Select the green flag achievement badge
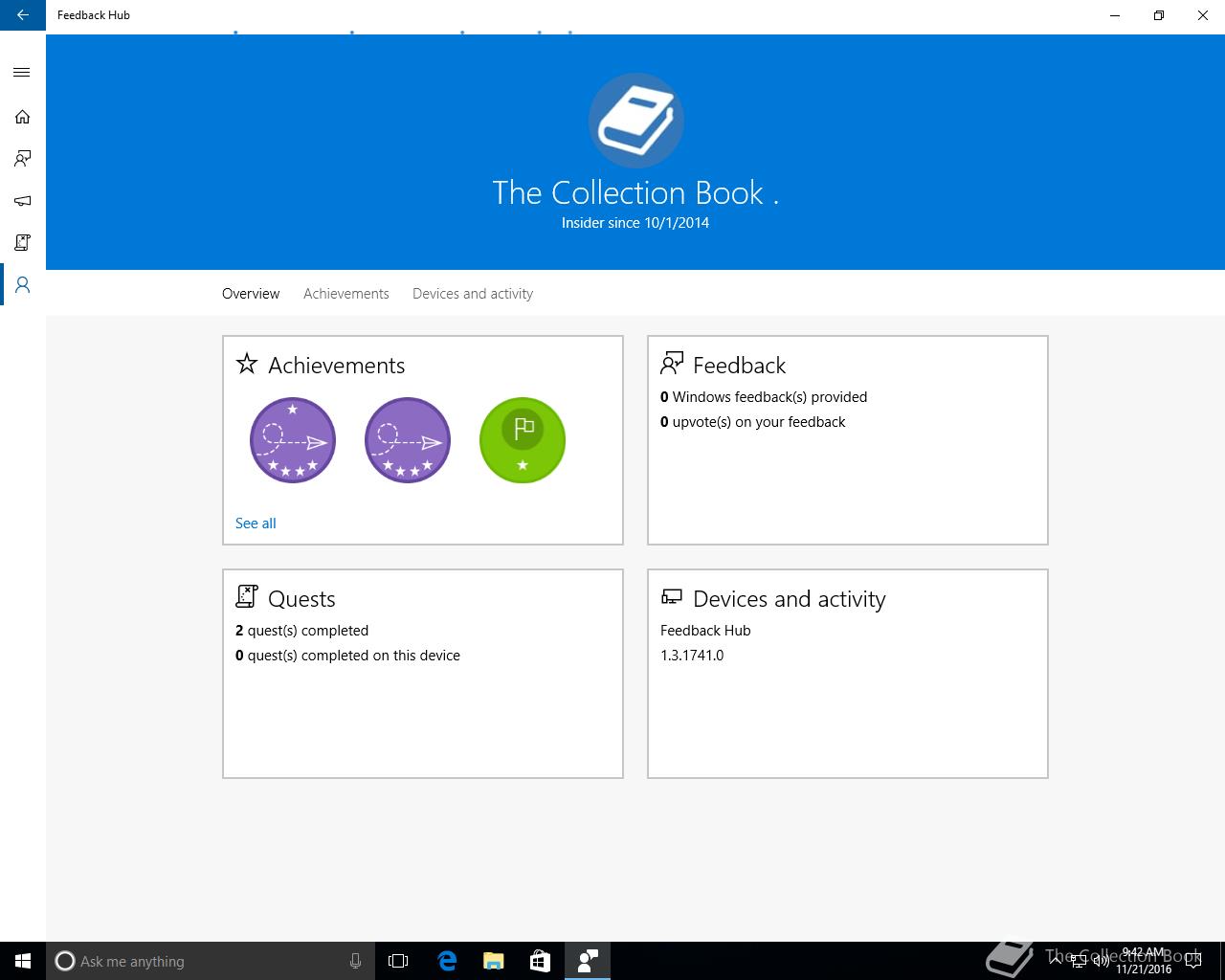Screen dimensions: 1225x980 (523, 440)
